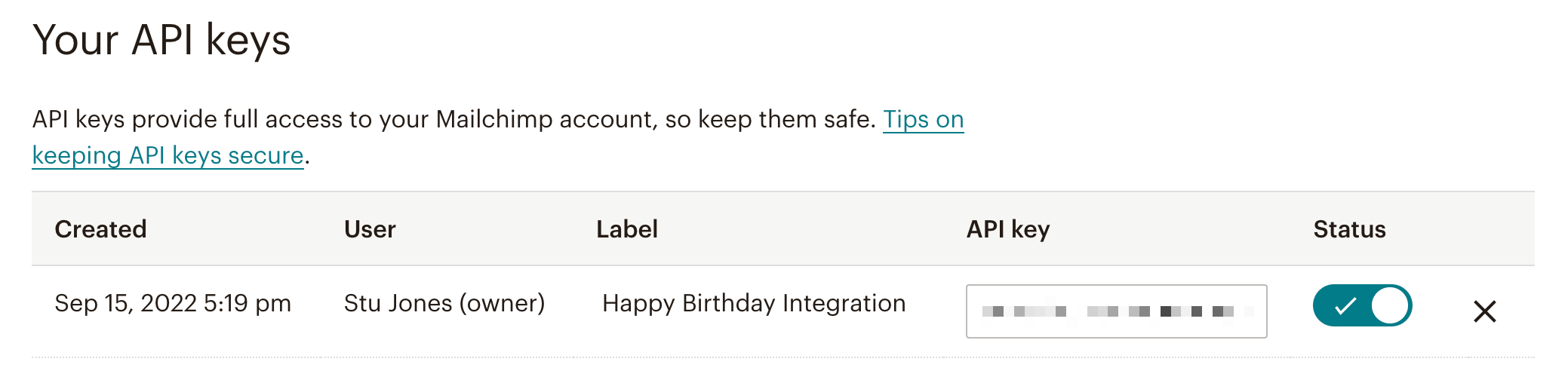Click the User column header
1568x383 pixels.
click(370, 229)
